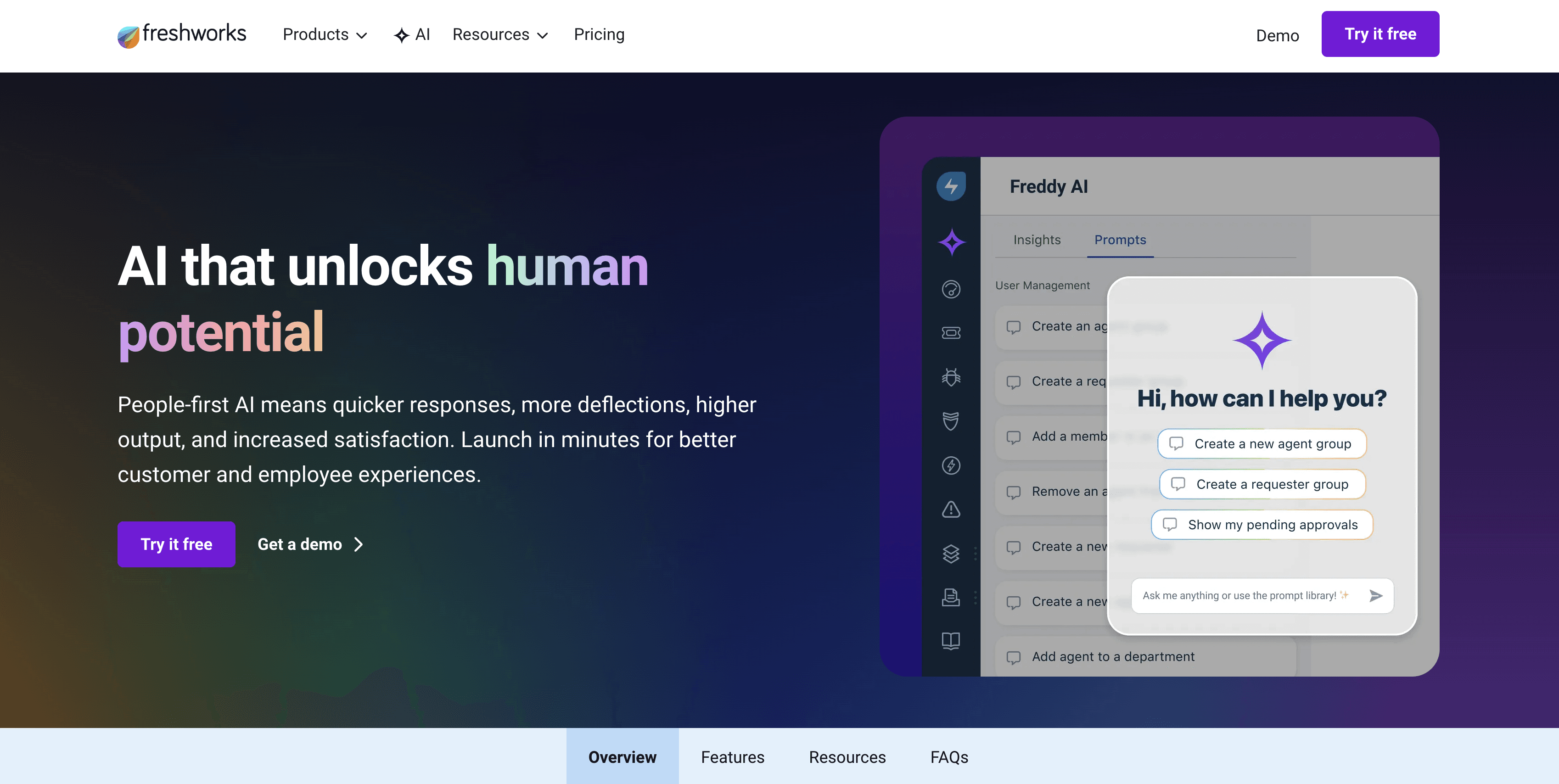Open the Pricing page link
This screenshot has width=1559, height=784.
pos(599,34)
